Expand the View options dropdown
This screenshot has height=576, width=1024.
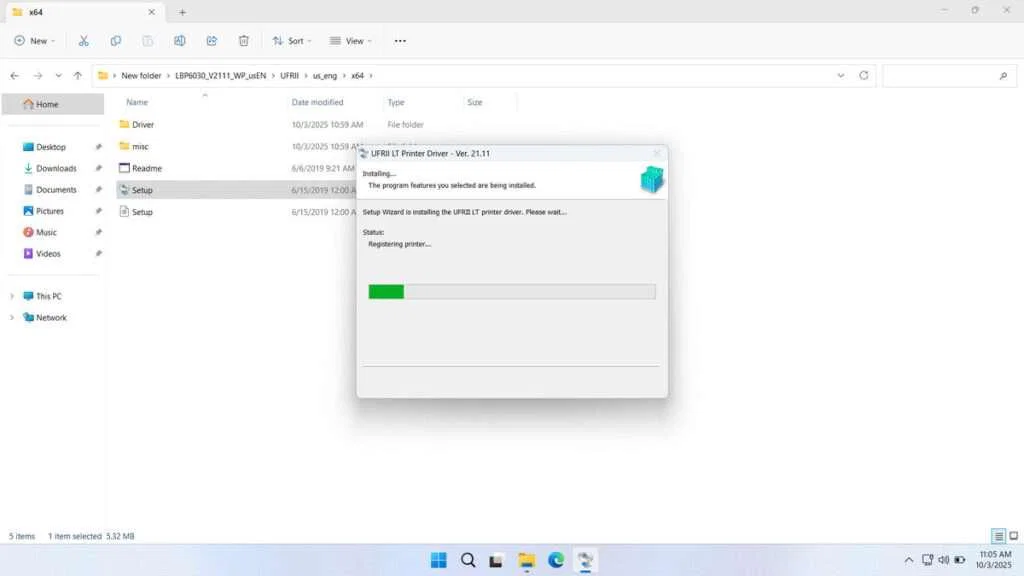point(350,41)
